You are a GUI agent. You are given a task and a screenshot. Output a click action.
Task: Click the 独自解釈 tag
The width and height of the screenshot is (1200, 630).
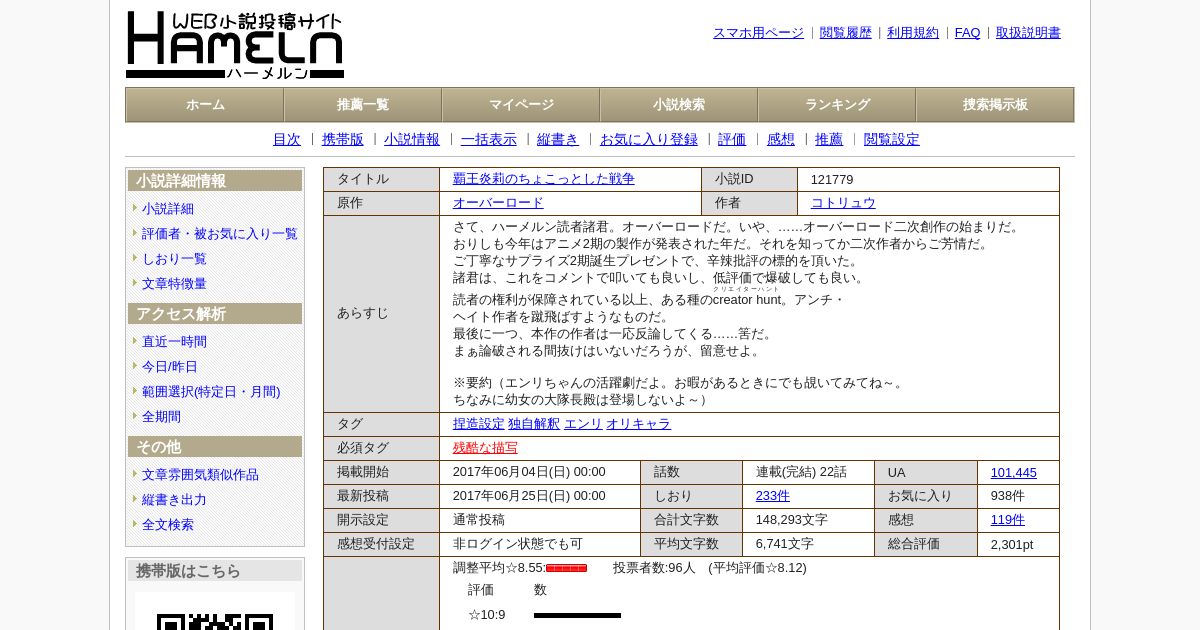click(534, 424)
